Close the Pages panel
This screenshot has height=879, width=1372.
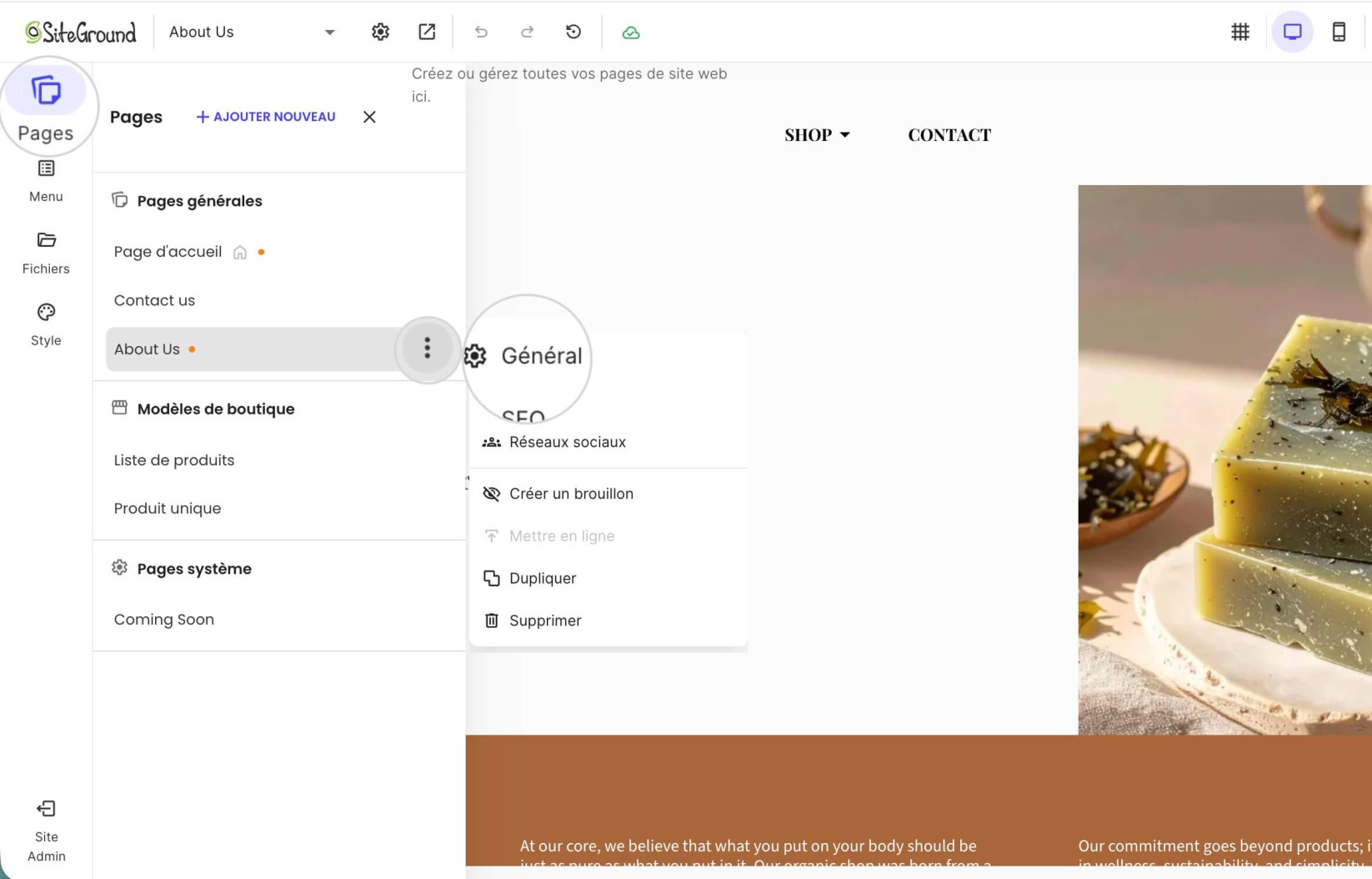pyautogui.click(x=369, y=117)
